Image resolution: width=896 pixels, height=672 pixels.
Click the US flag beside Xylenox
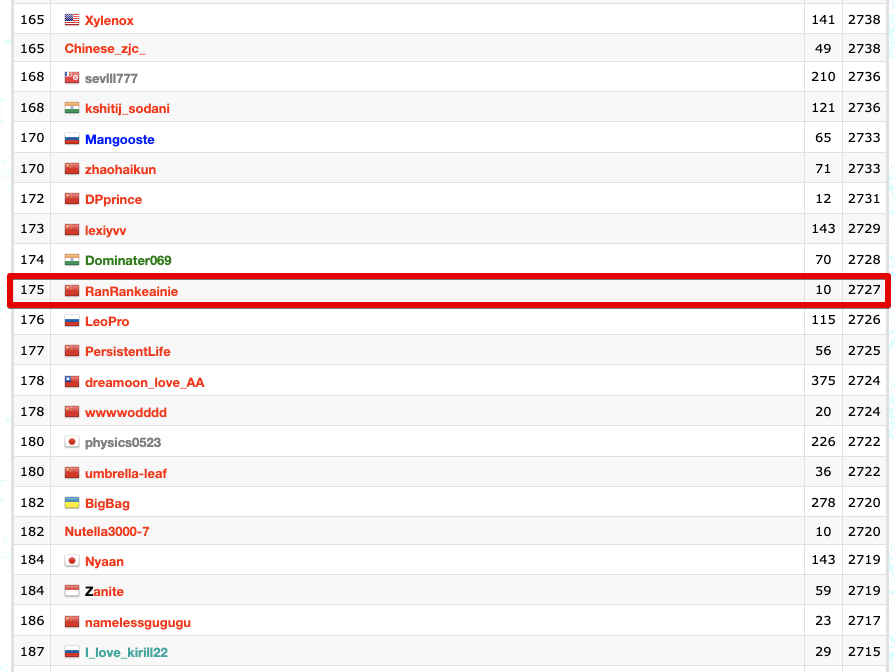pyautogui.click(x=72, y=20)
